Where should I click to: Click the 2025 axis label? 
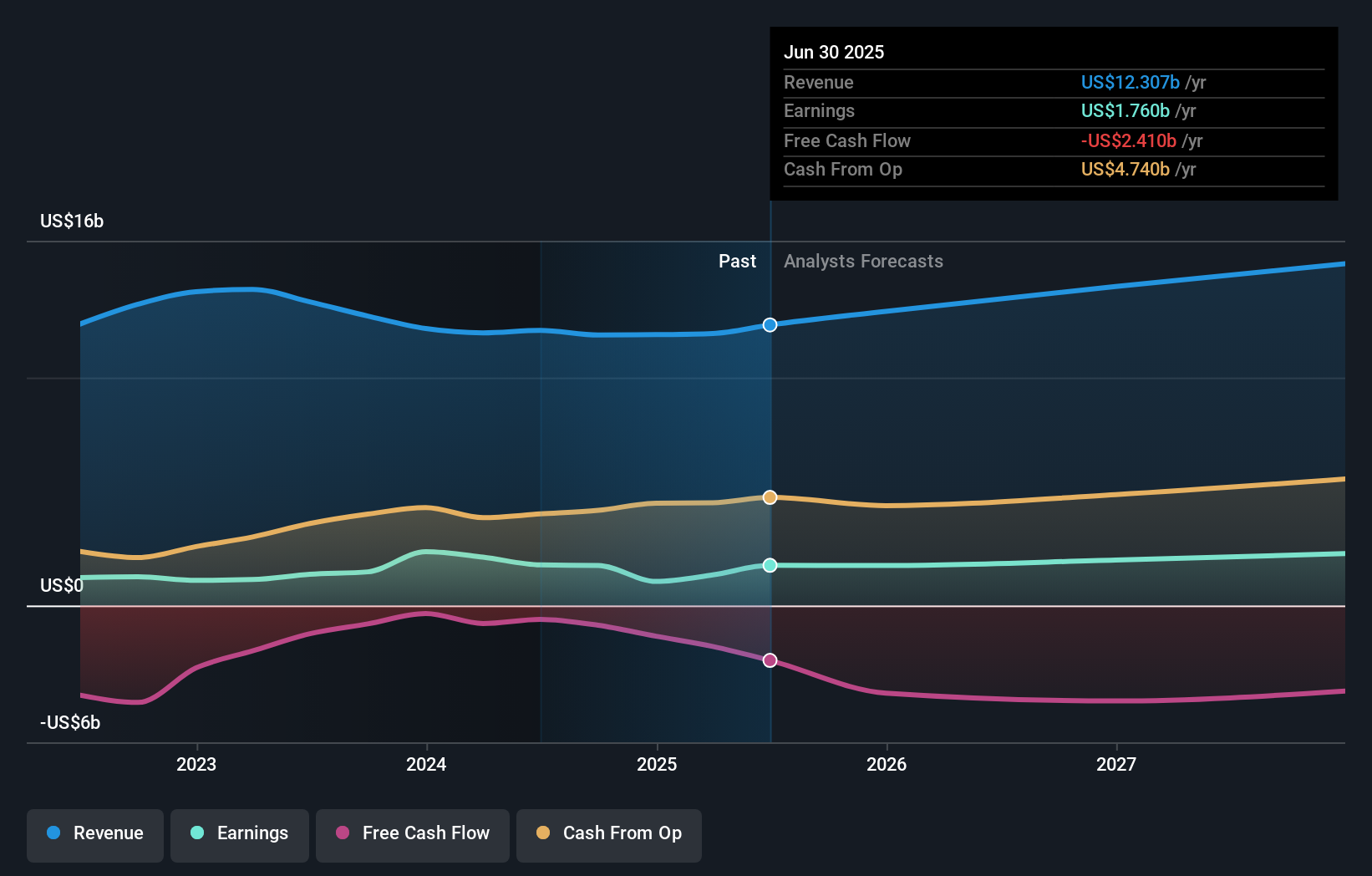pyautogui.click(x=657, y=763)
